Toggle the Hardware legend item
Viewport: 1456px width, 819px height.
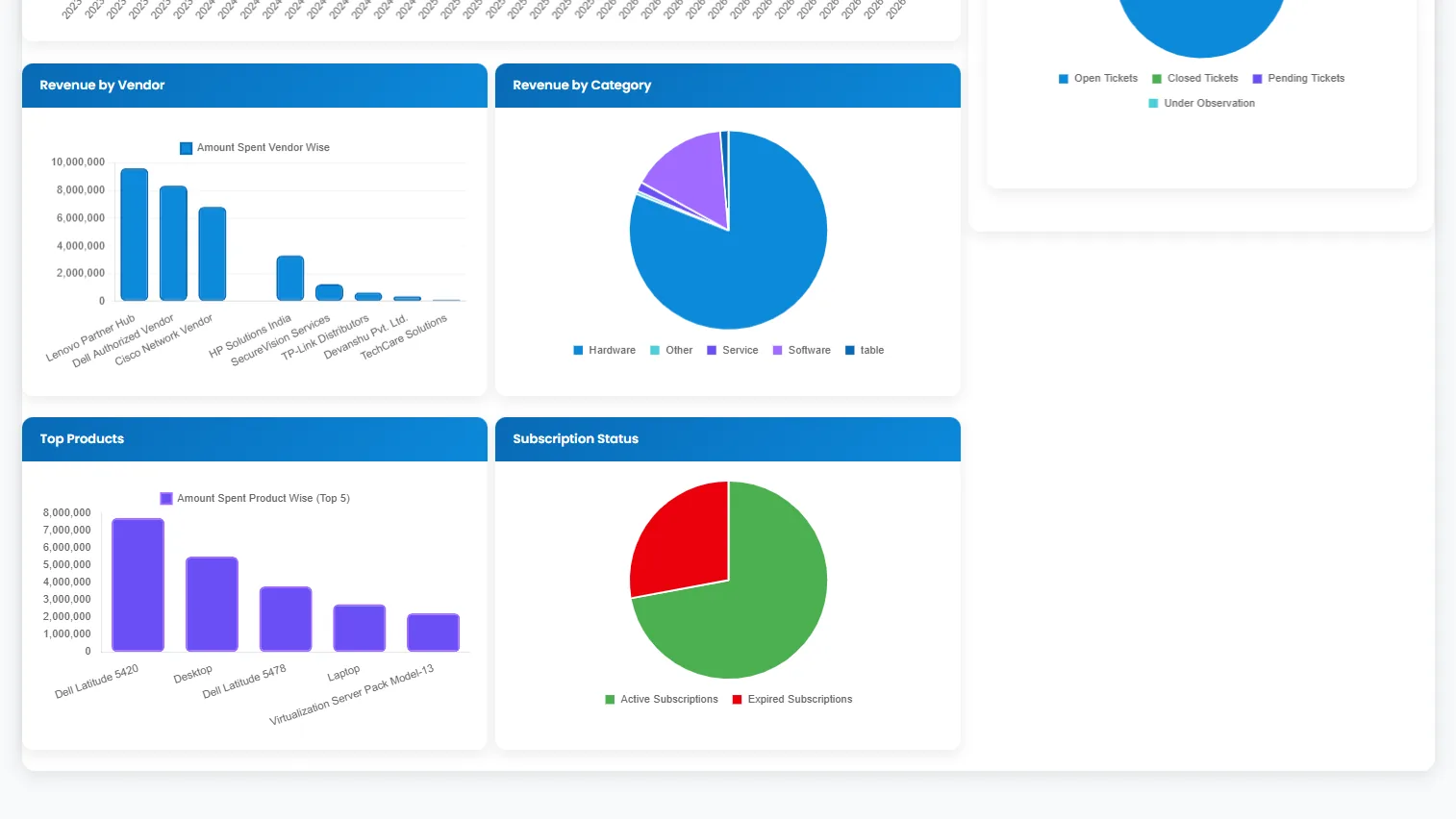tap(604, 351)
